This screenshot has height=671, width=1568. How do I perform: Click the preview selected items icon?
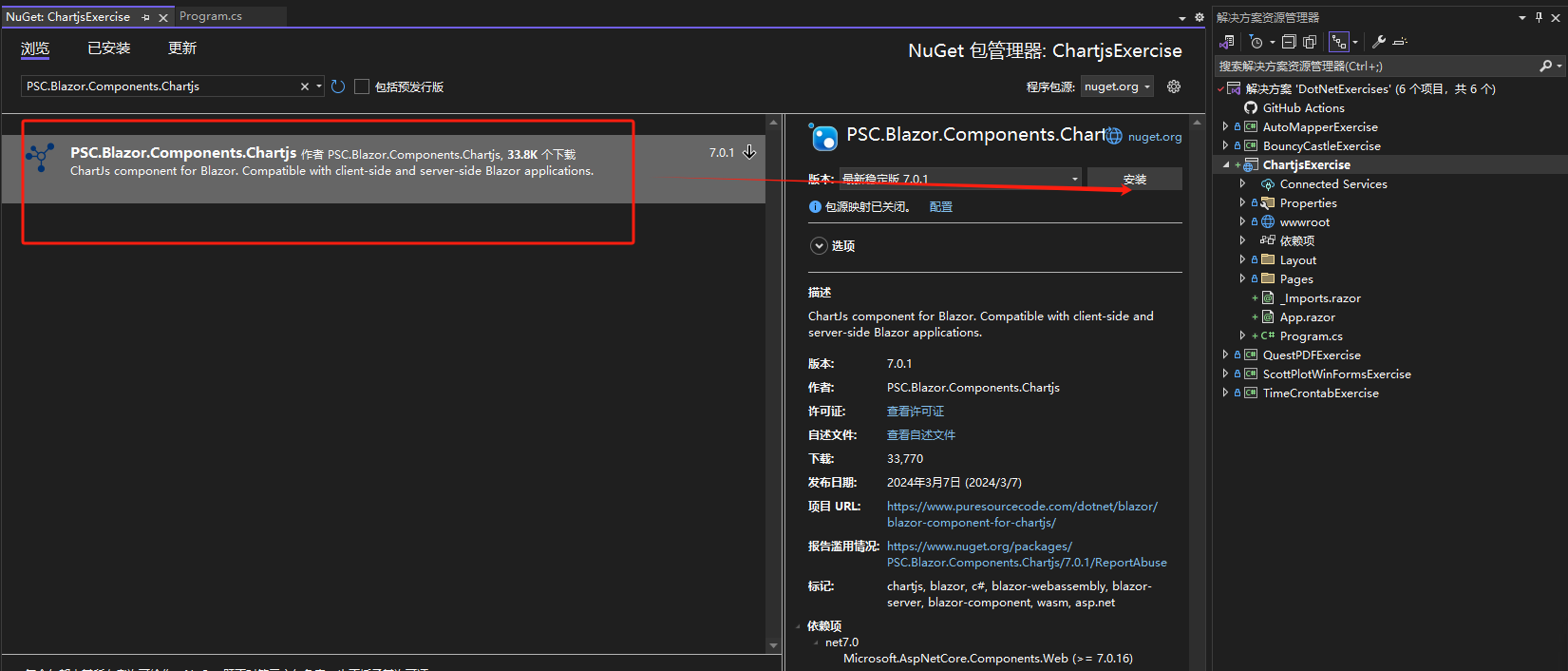click(x=1400, y=42)
